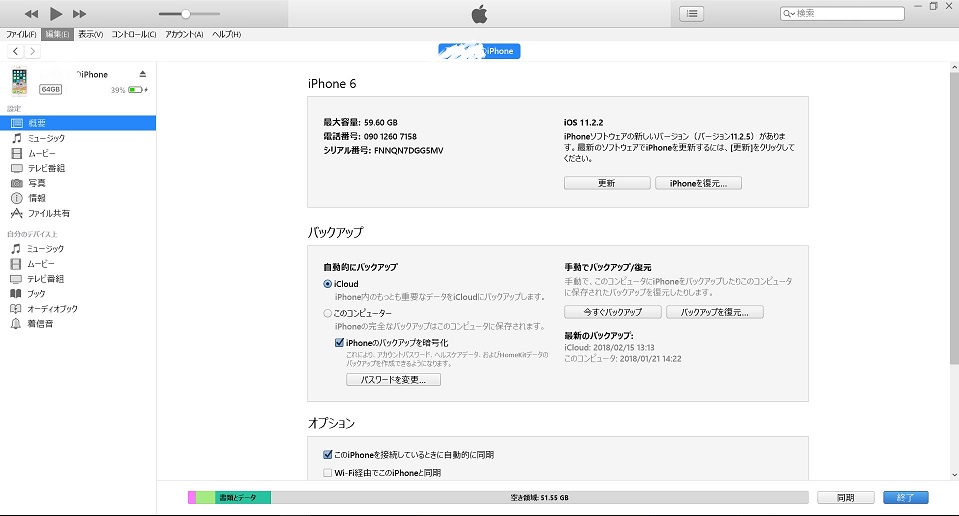Open the コントロール(C) menu
This screenshot has width=959, height=516.
click(134, 34)
